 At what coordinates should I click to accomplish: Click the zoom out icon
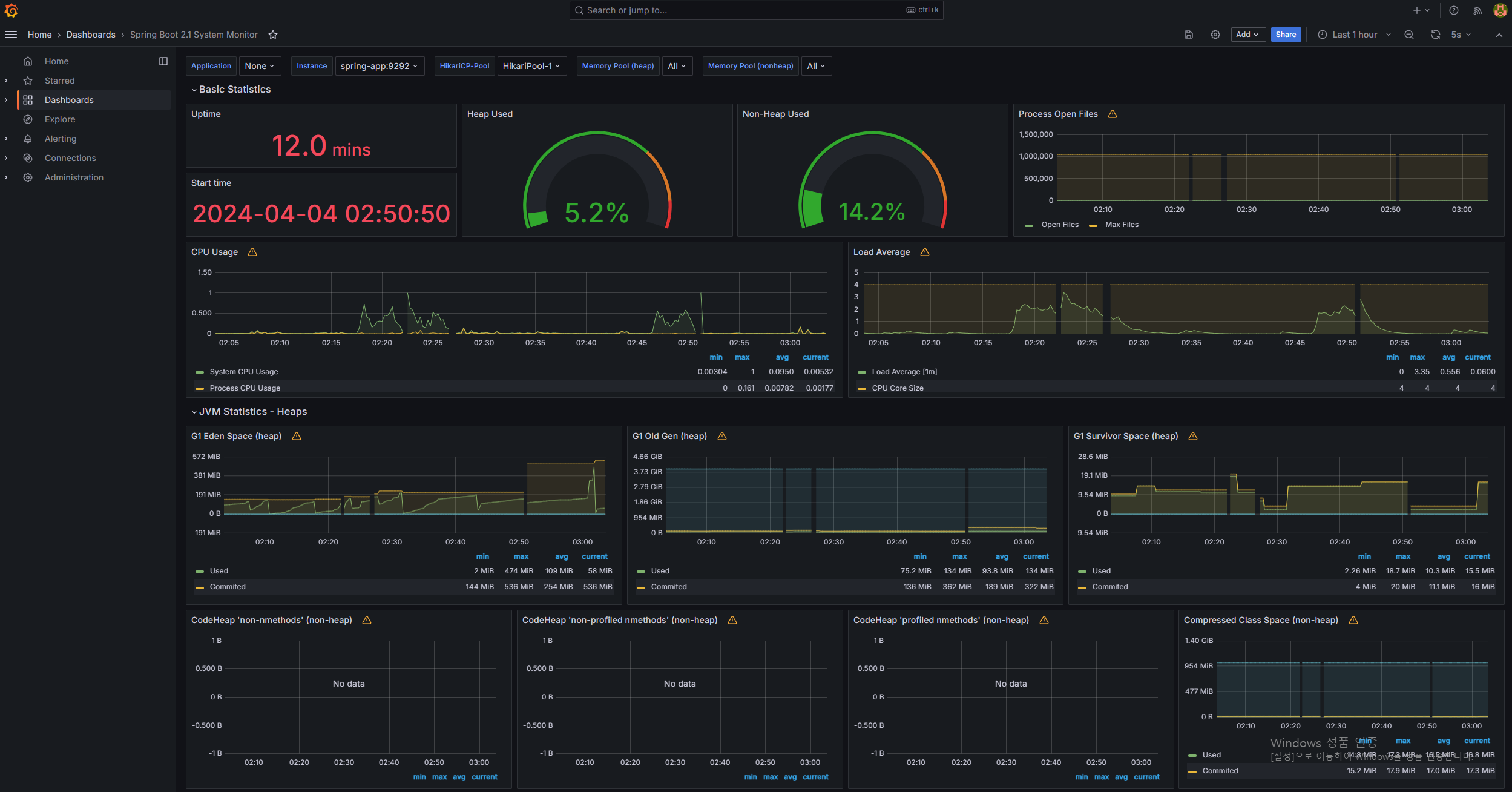click(x=1409, y=34)
